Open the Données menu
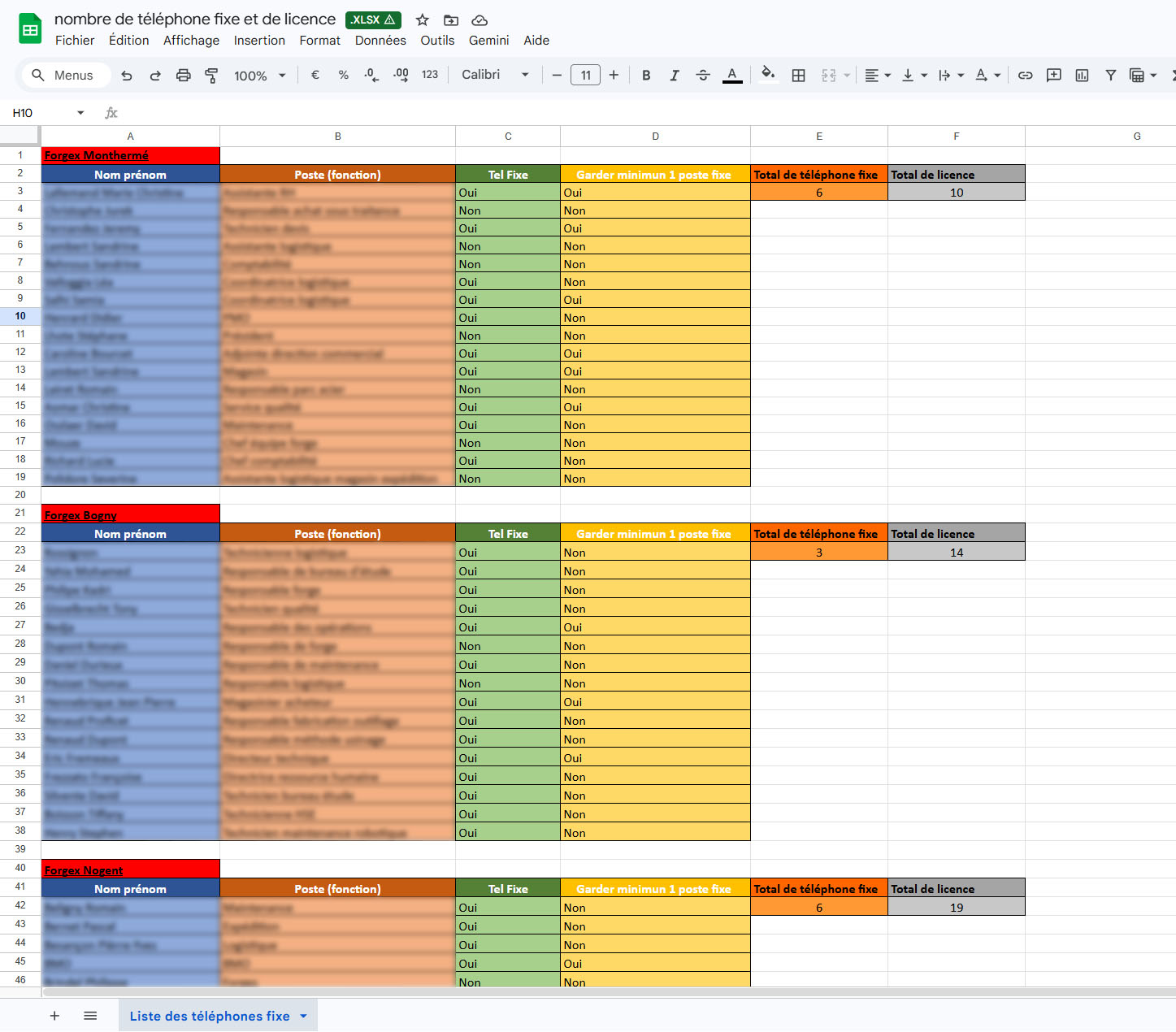Viewport: 1176px width, 1032px height. pos(380,41)
